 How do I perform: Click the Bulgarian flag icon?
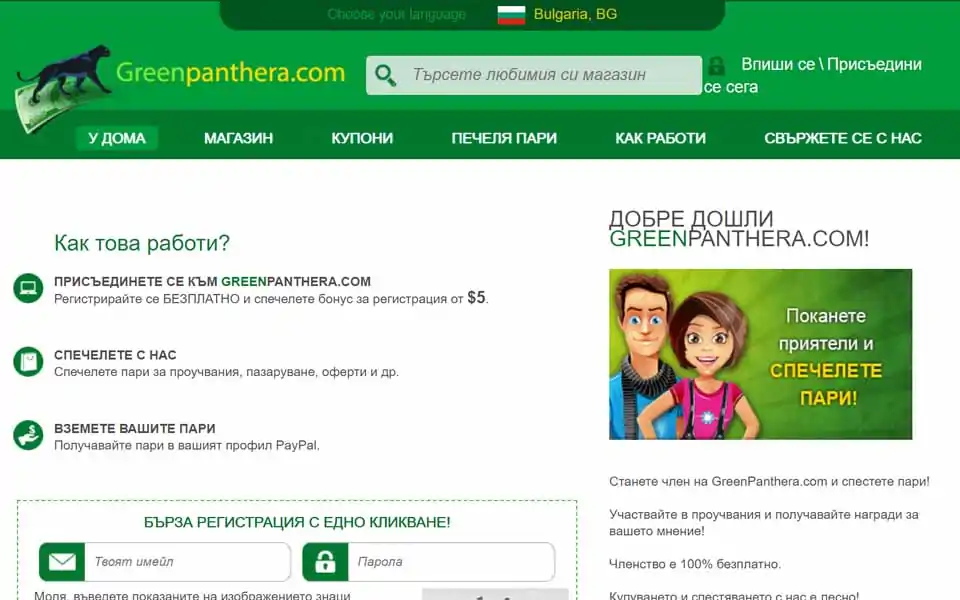click(x=511, y=15)
